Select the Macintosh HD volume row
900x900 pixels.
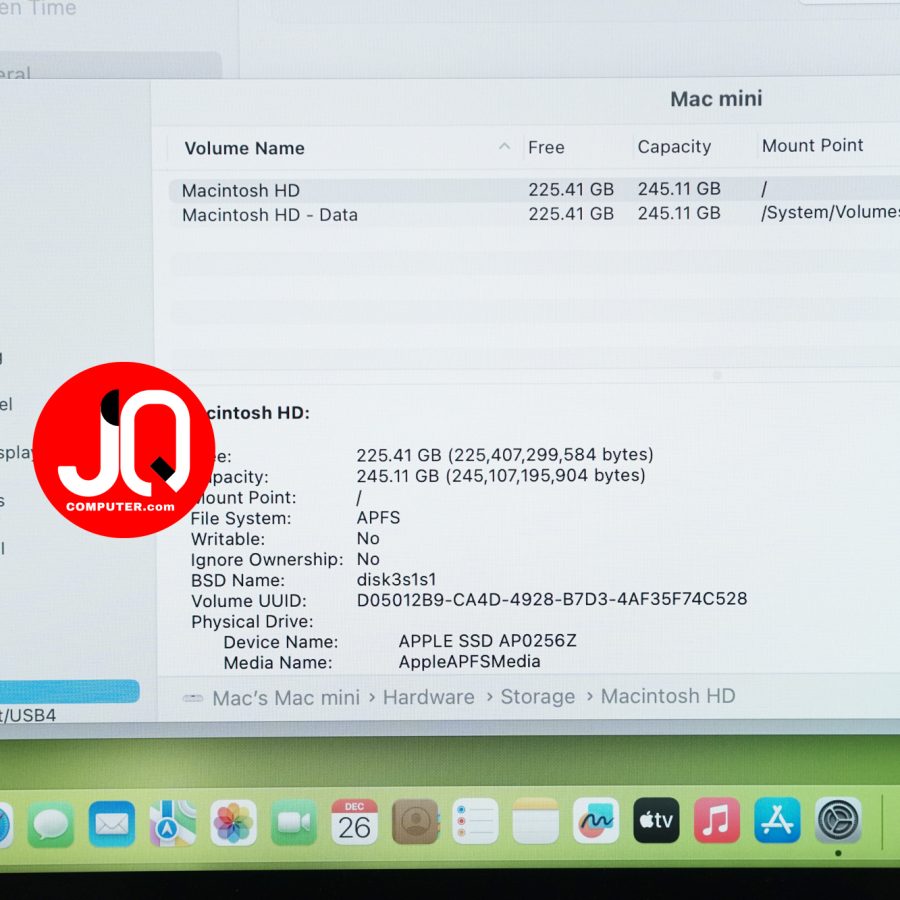534,189
